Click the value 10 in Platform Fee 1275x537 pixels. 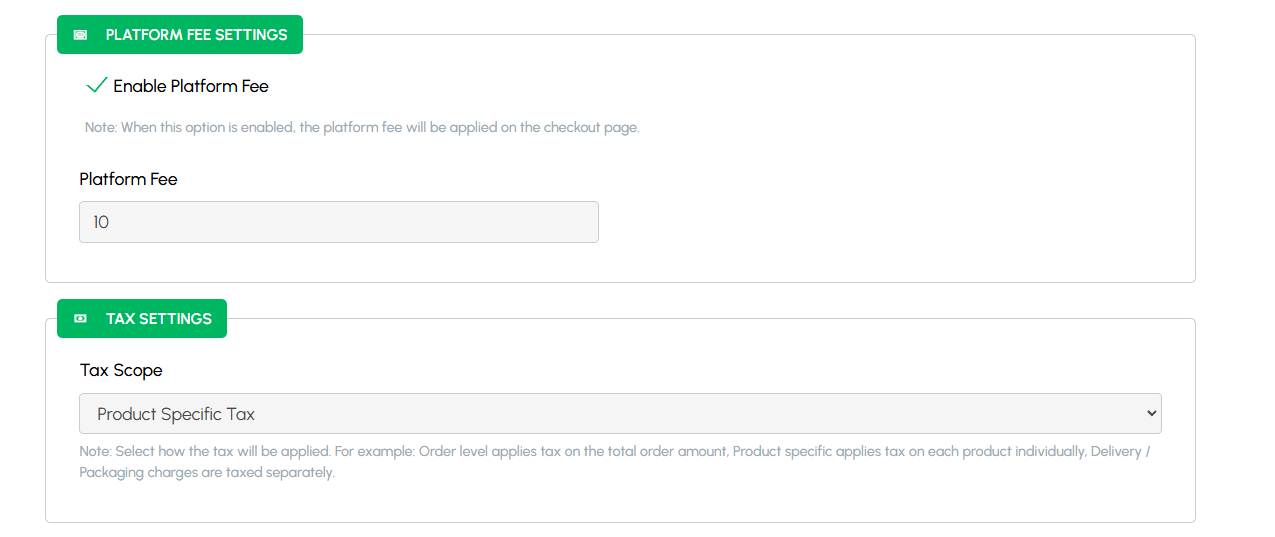tap(101, 222)
